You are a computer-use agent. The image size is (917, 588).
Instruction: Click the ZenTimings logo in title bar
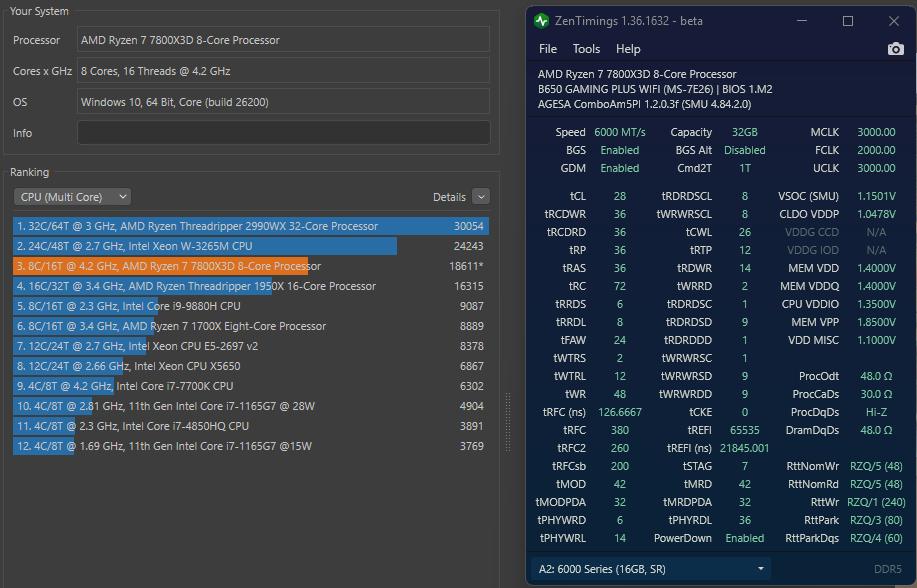point(542,21)
